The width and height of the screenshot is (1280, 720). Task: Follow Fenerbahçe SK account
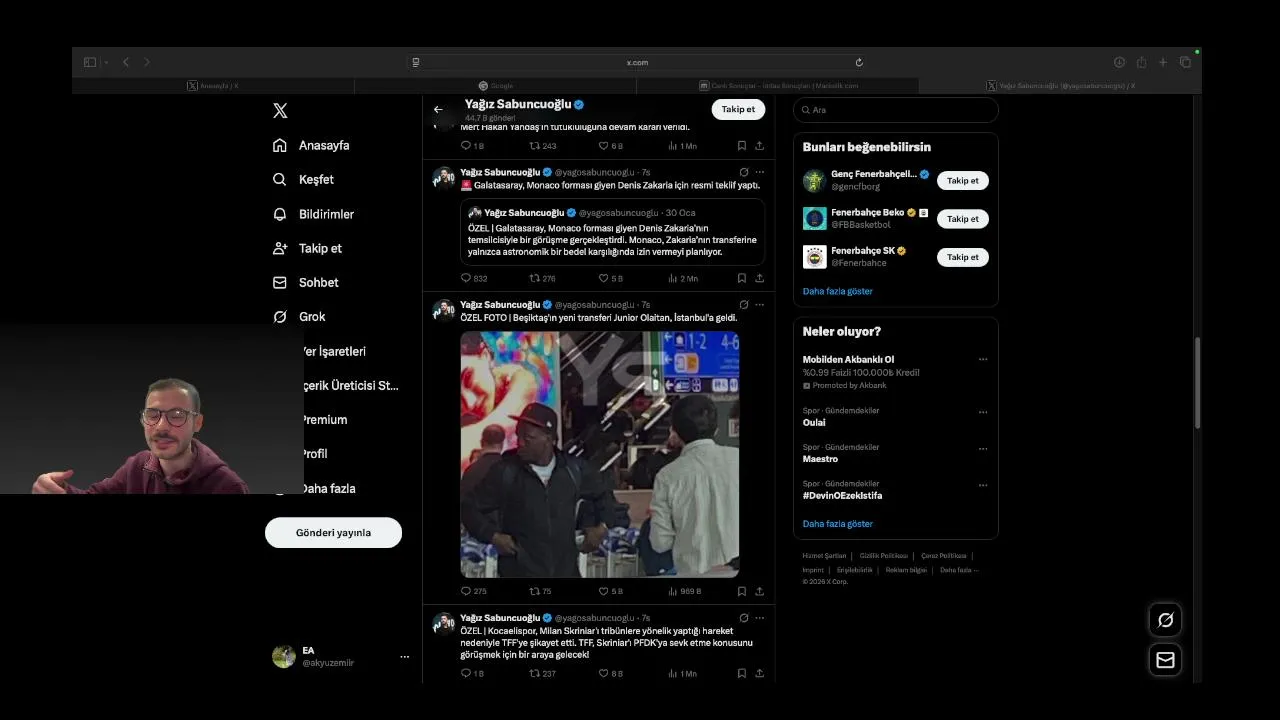point(962,257)
